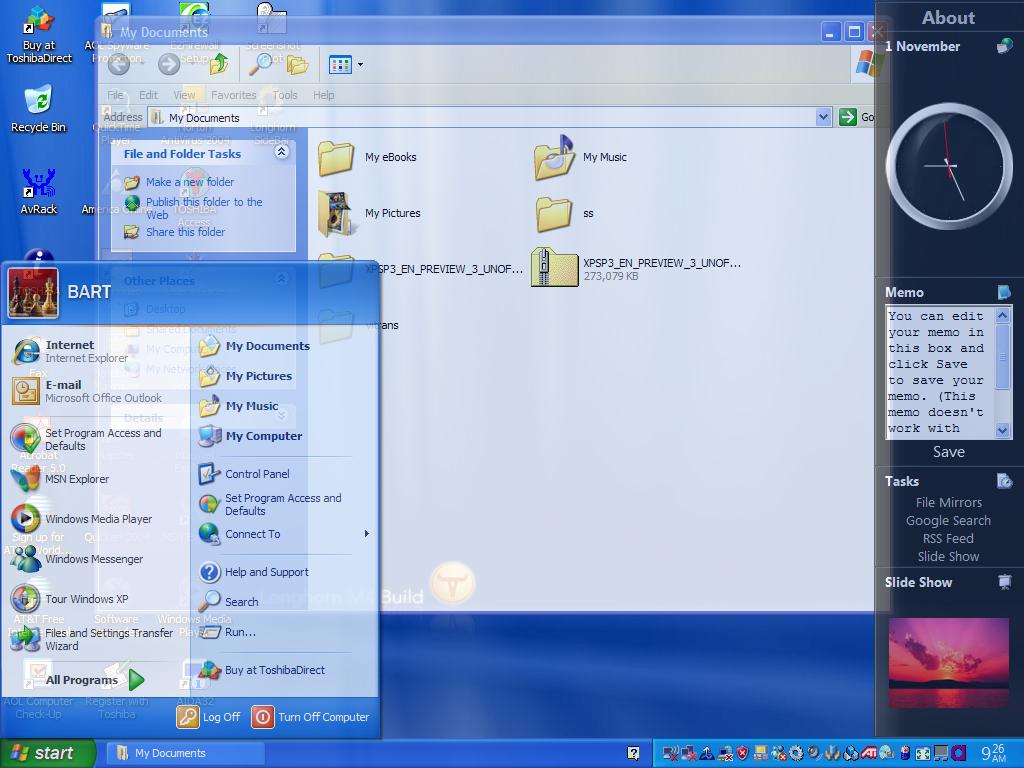Image resolution: width=1024 pixels, height=768 pixels.
Task: Click the Up folder toolbar icon in My Documents
Action: pos(219,64)
